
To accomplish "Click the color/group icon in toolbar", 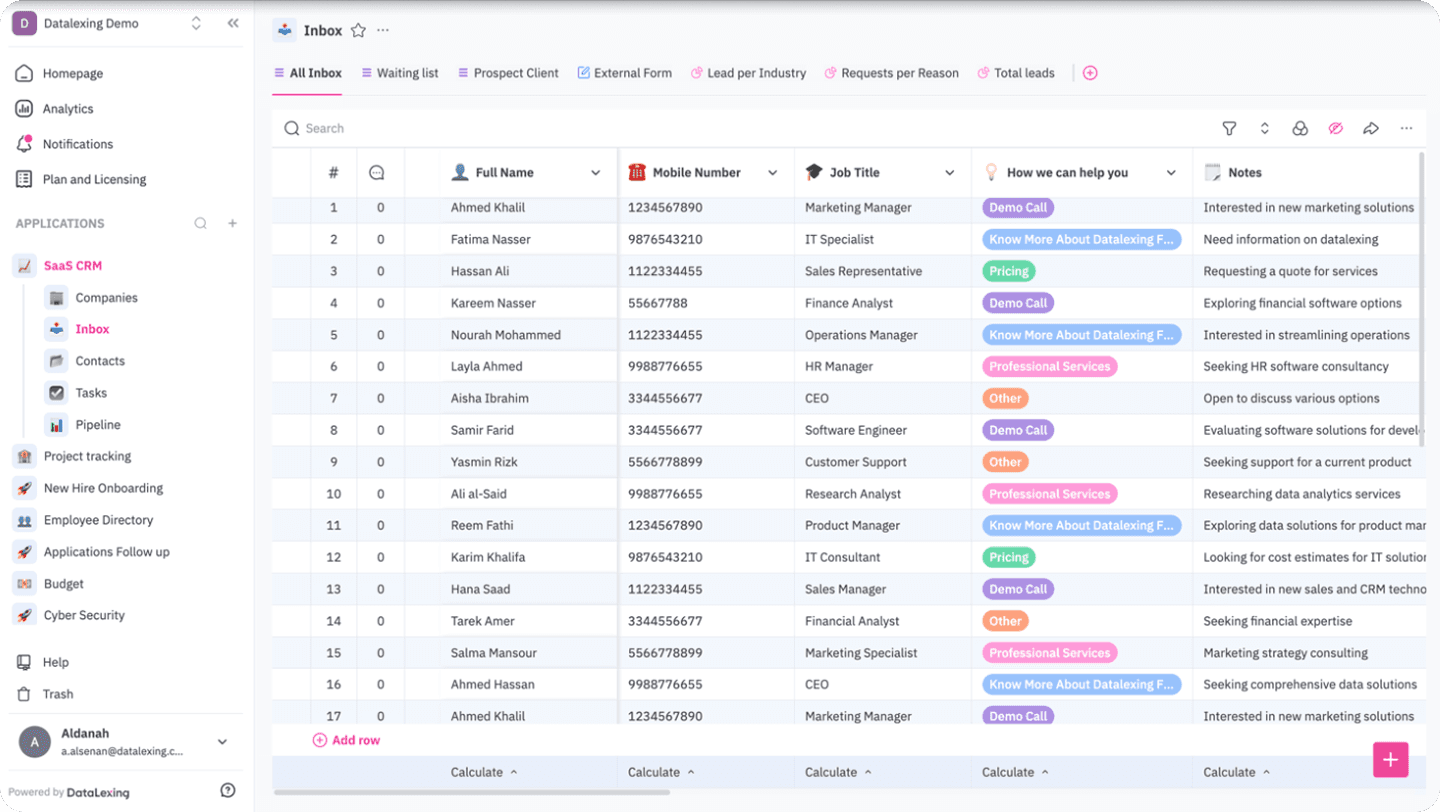I will tap(1300, 128).
